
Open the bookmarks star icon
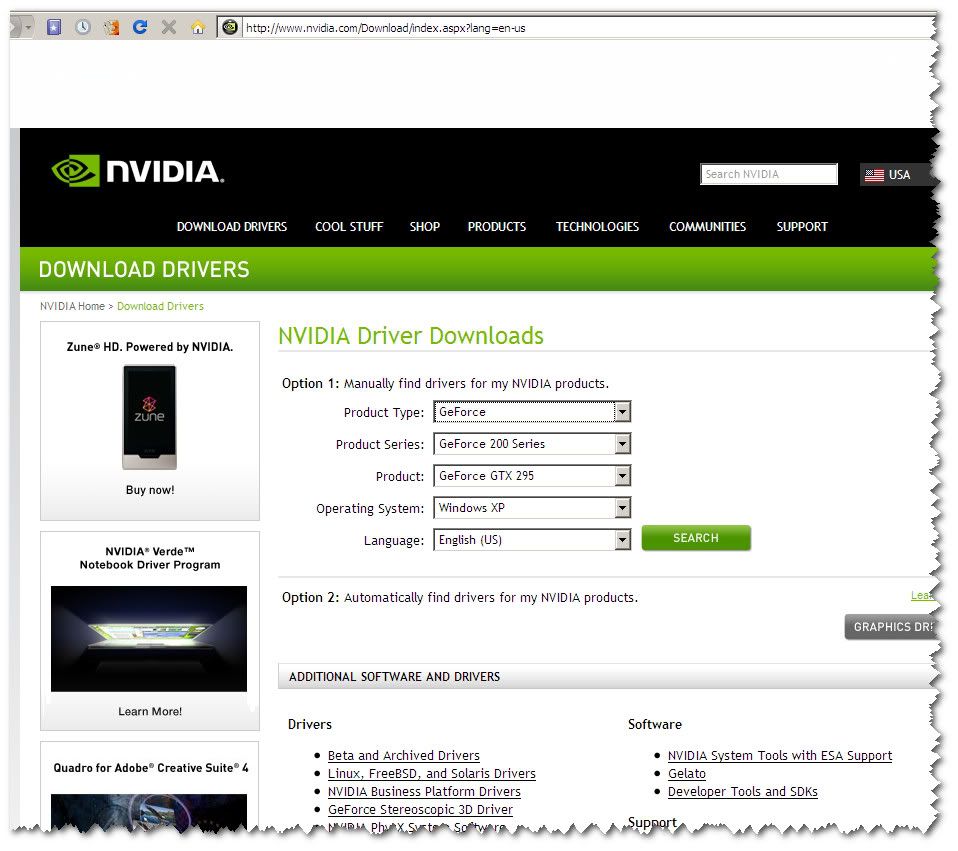pyautogui.click(x=54, y=27)
